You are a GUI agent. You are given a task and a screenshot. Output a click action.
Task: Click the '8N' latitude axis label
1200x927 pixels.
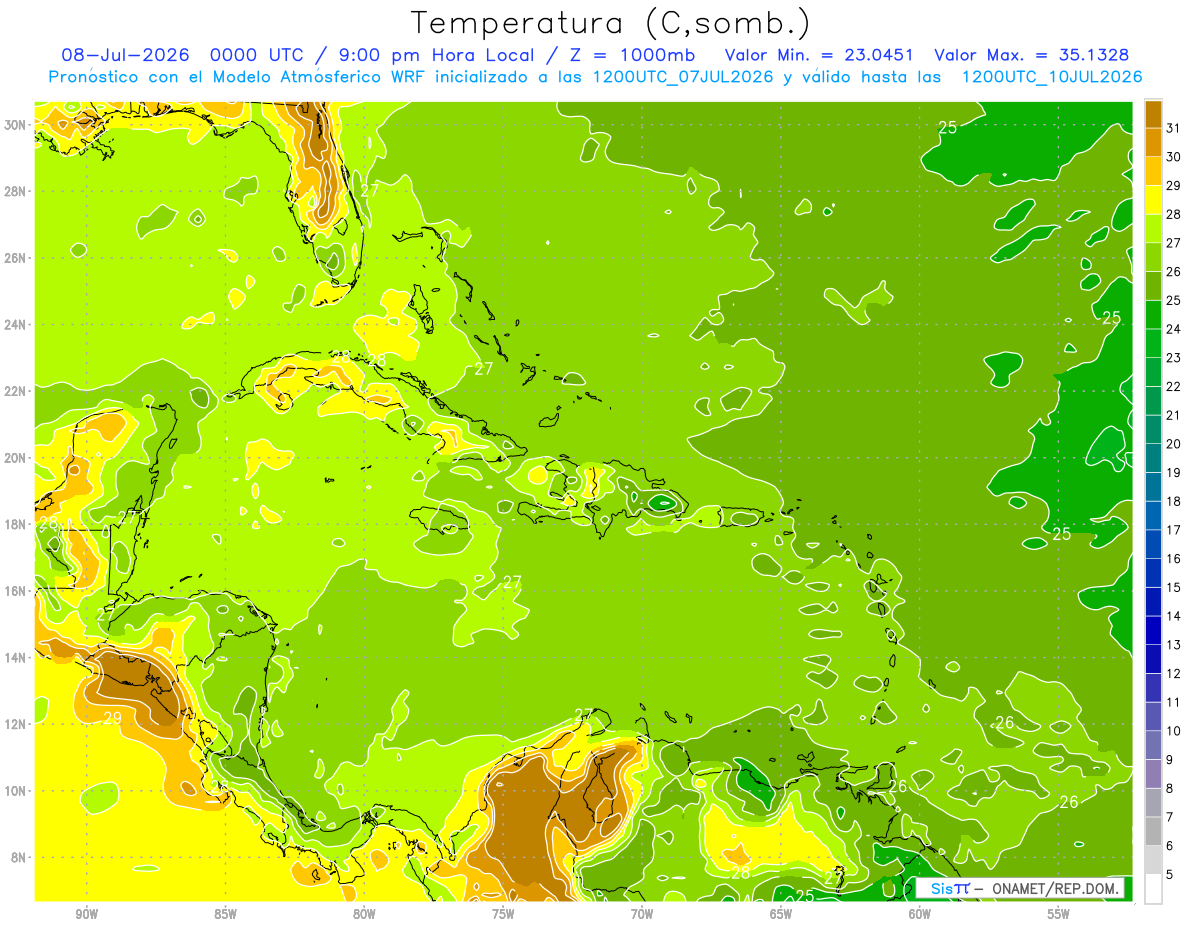pos(20,857)
